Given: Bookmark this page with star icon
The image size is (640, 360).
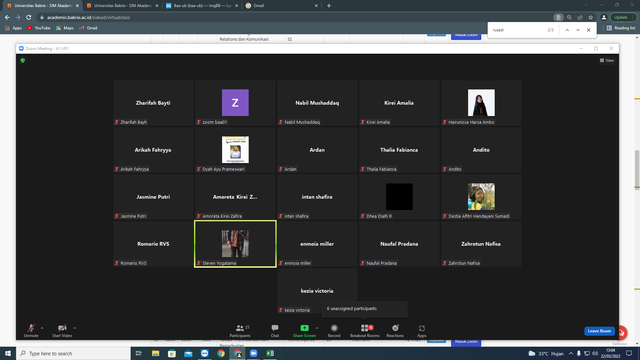Looking at the screenshot, I should click(591, 18).
